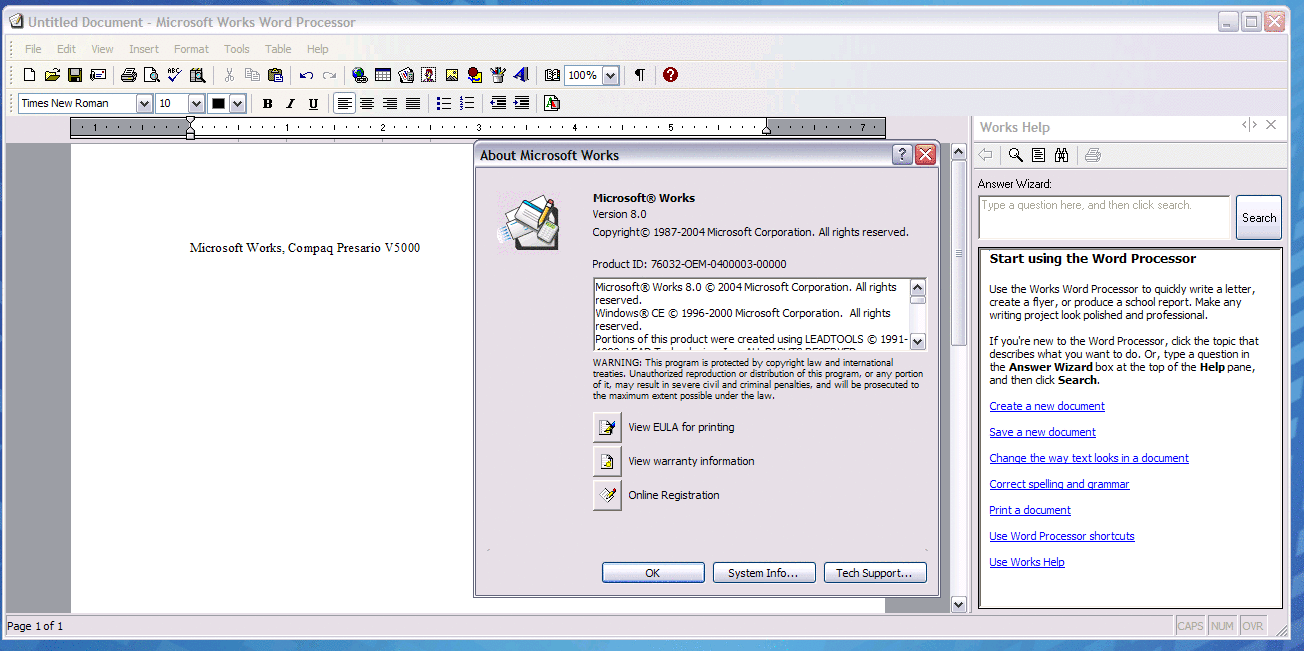This screenshot has width=1304, height=651.
Task: Expand the Times New Roman font dropdown arrow
Action: coord(144,103)
